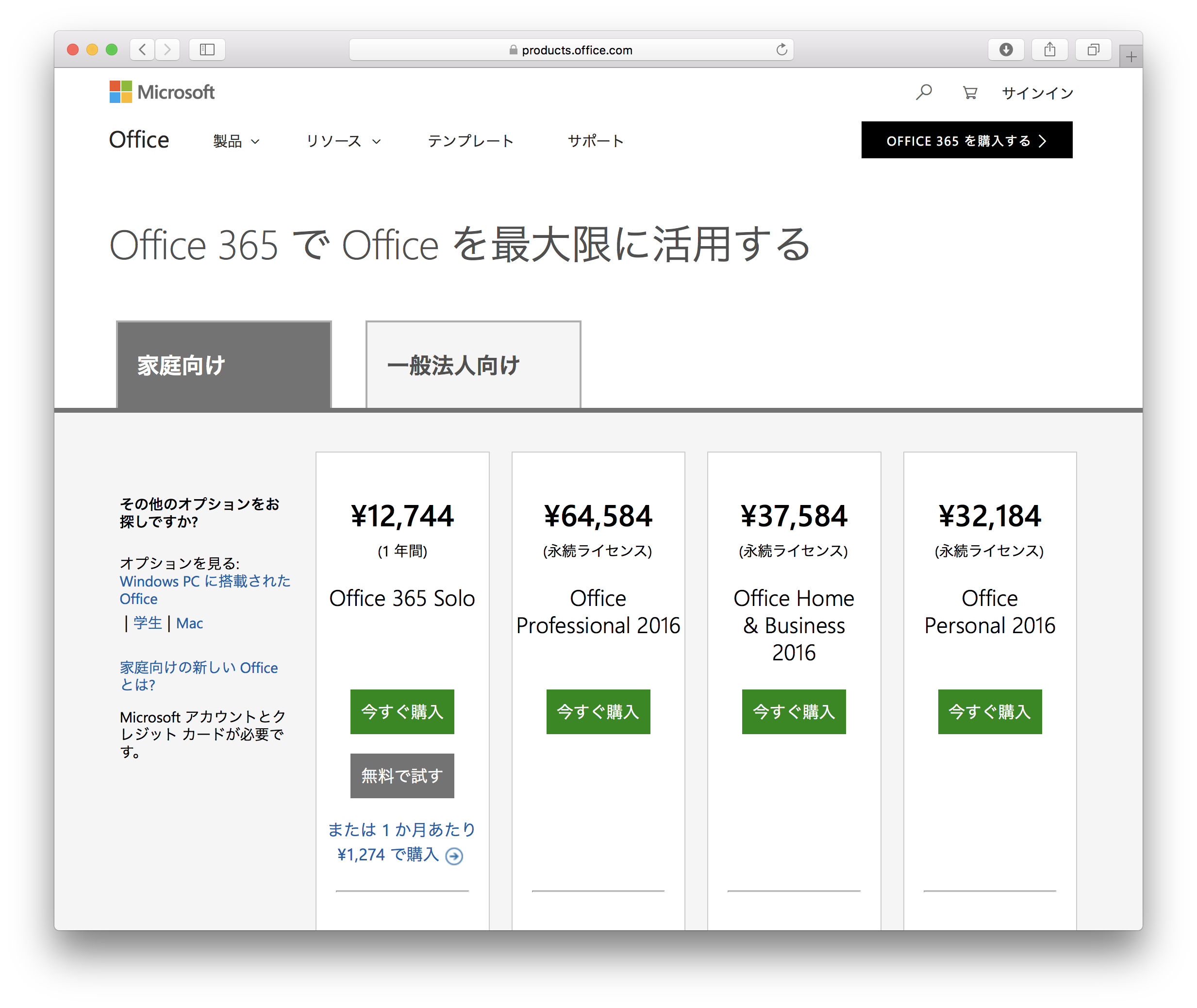Open the または 1 か月あたり ¥1,274 で購入 link
This screenshot has width=1197, height=1008.
(401, 842)
